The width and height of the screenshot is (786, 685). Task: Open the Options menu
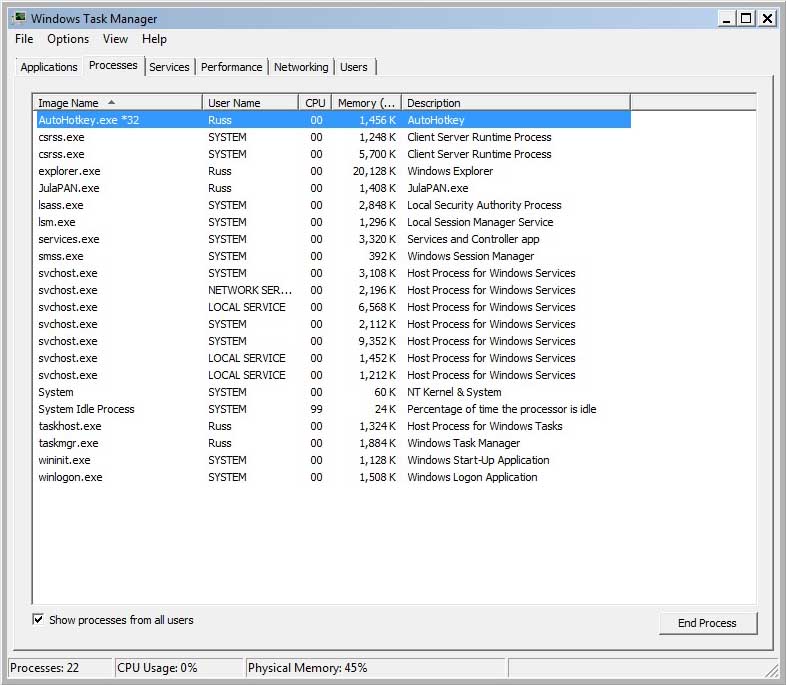68,39
